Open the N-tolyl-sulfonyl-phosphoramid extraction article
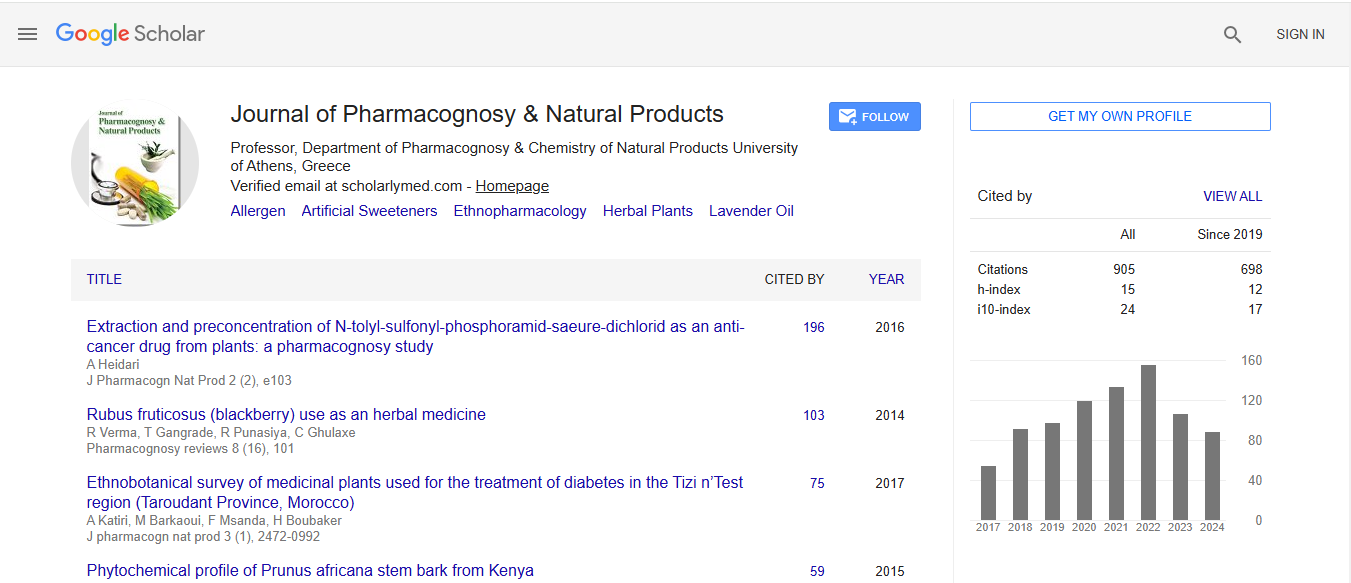1351x583 pixels. point(415,337)
